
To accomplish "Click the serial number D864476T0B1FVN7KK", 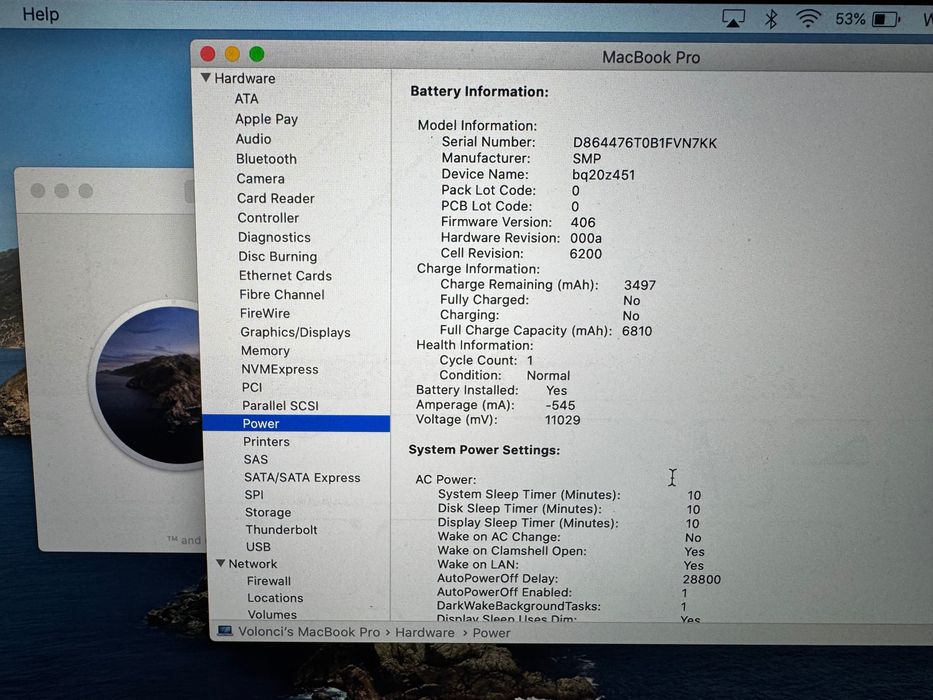I will (644, 143).
